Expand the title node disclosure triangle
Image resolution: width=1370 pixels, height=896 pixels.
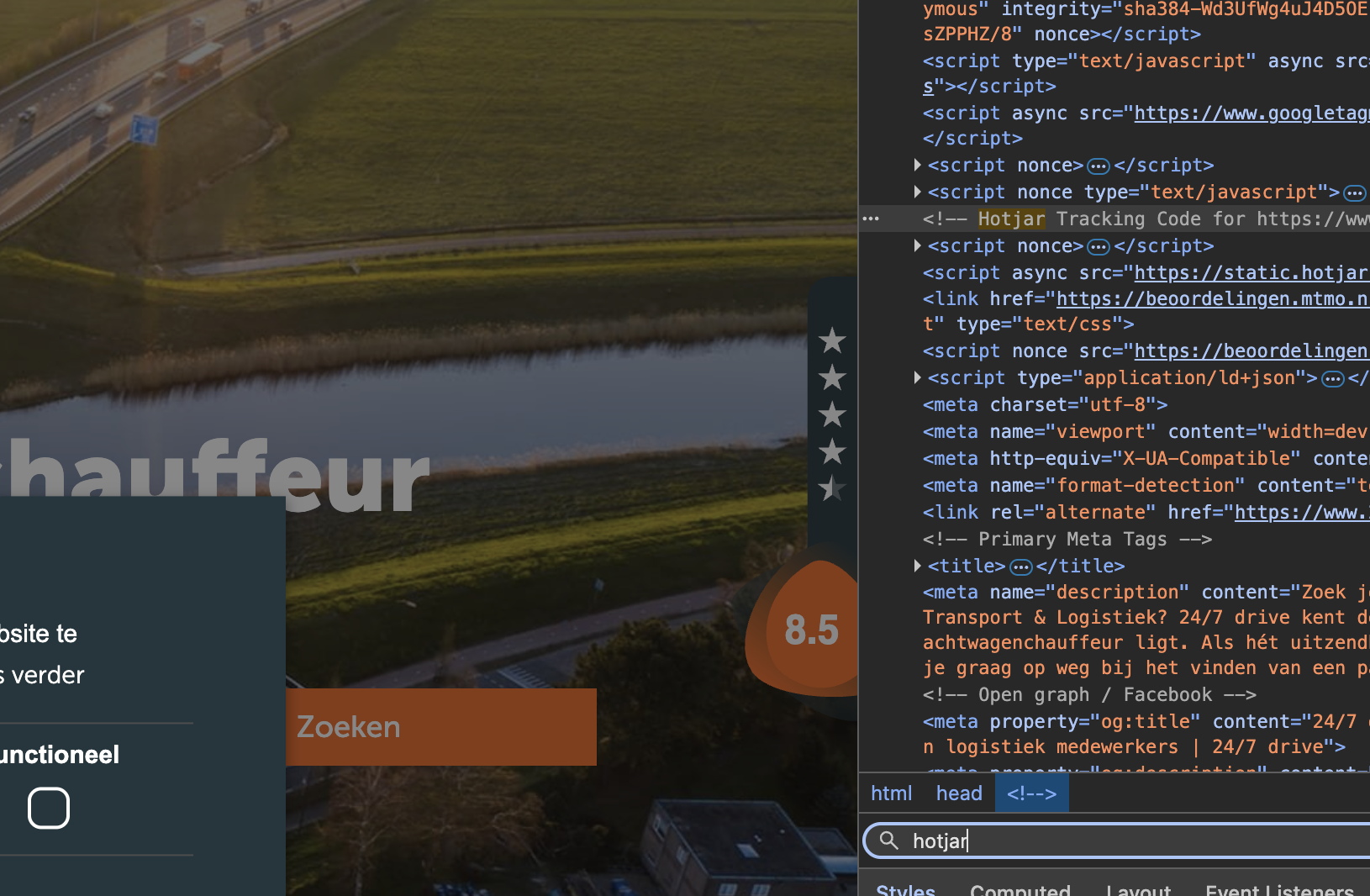point(917,566)
